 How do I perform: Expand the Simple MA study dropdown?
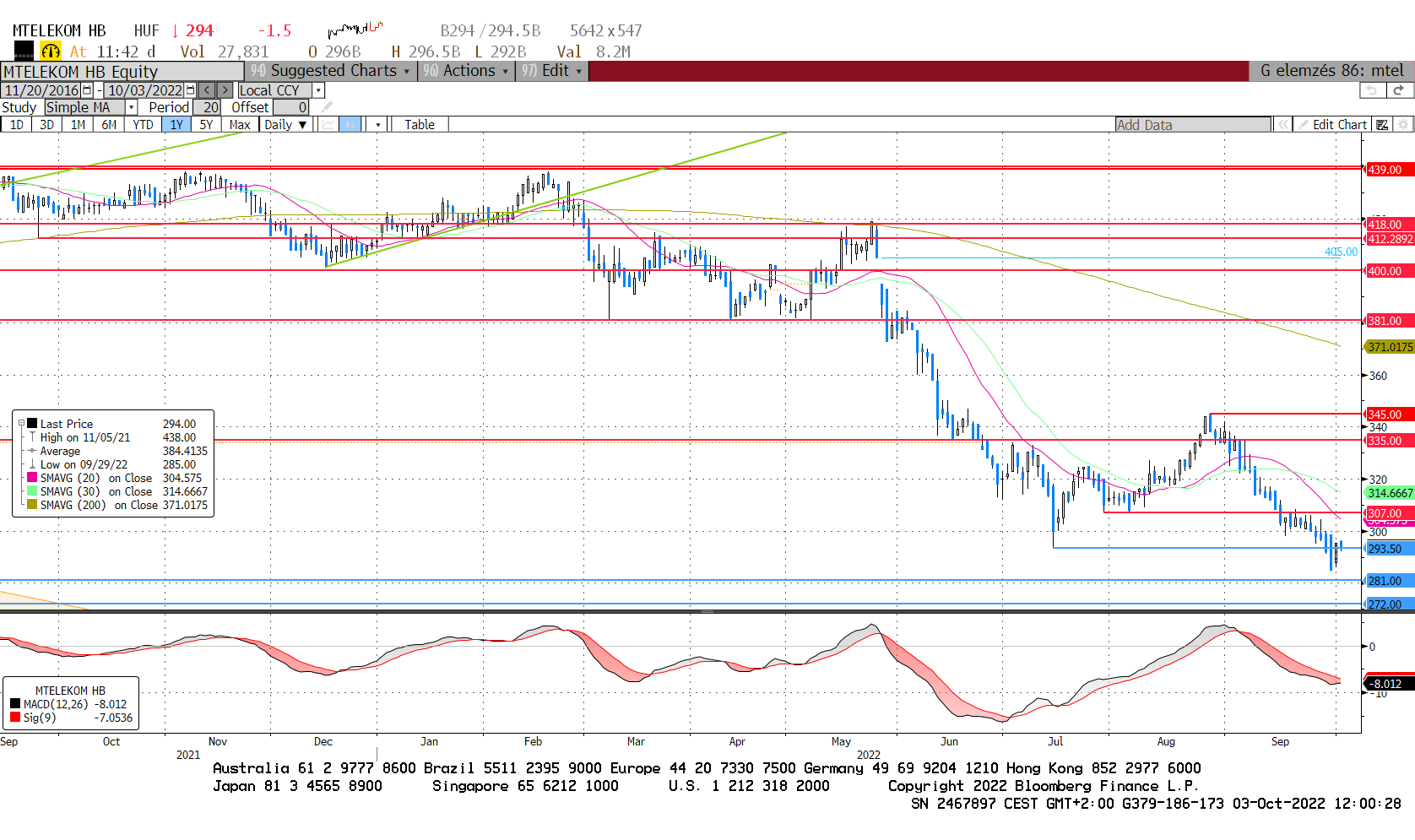(x=131, y=107)
